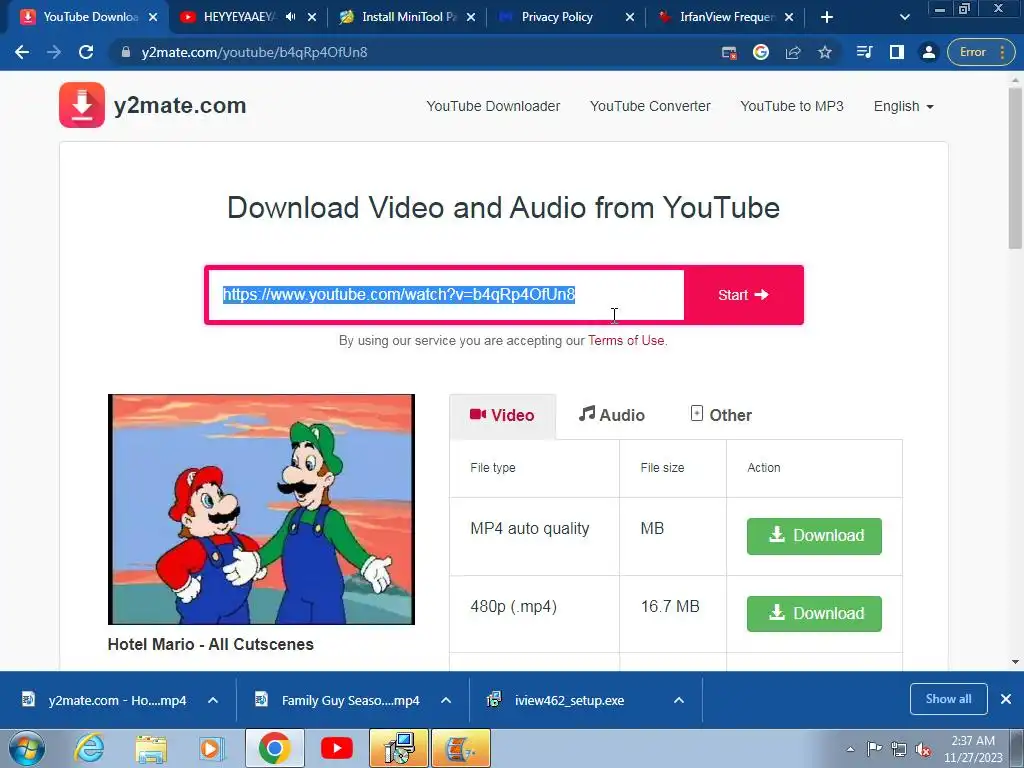The image size is (1024, 768).
Task: Switch to HEYYEYAAEYA YouTube tab
Action: pos(238,17)
